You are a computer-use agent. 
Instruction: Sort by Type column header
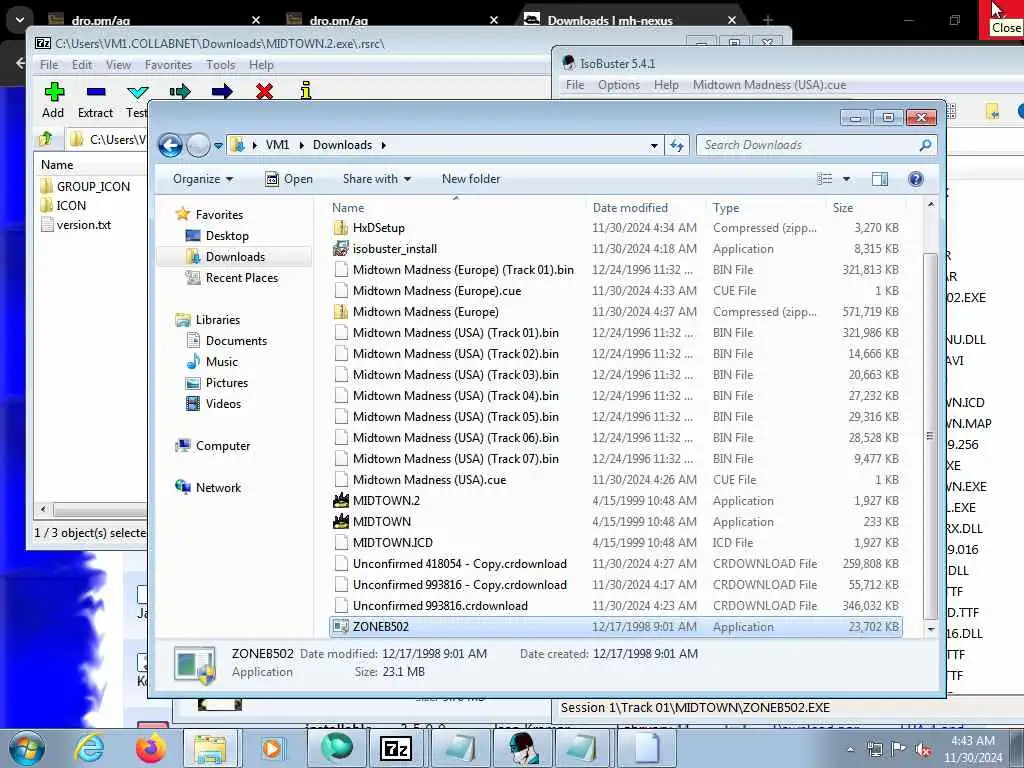pos(726,208)
